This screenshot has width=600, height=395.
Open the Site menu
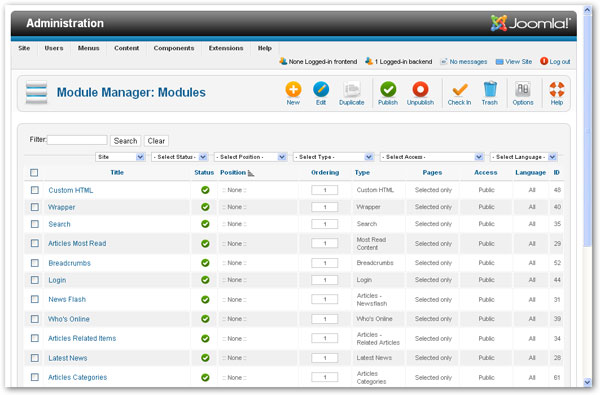point(24,48)
